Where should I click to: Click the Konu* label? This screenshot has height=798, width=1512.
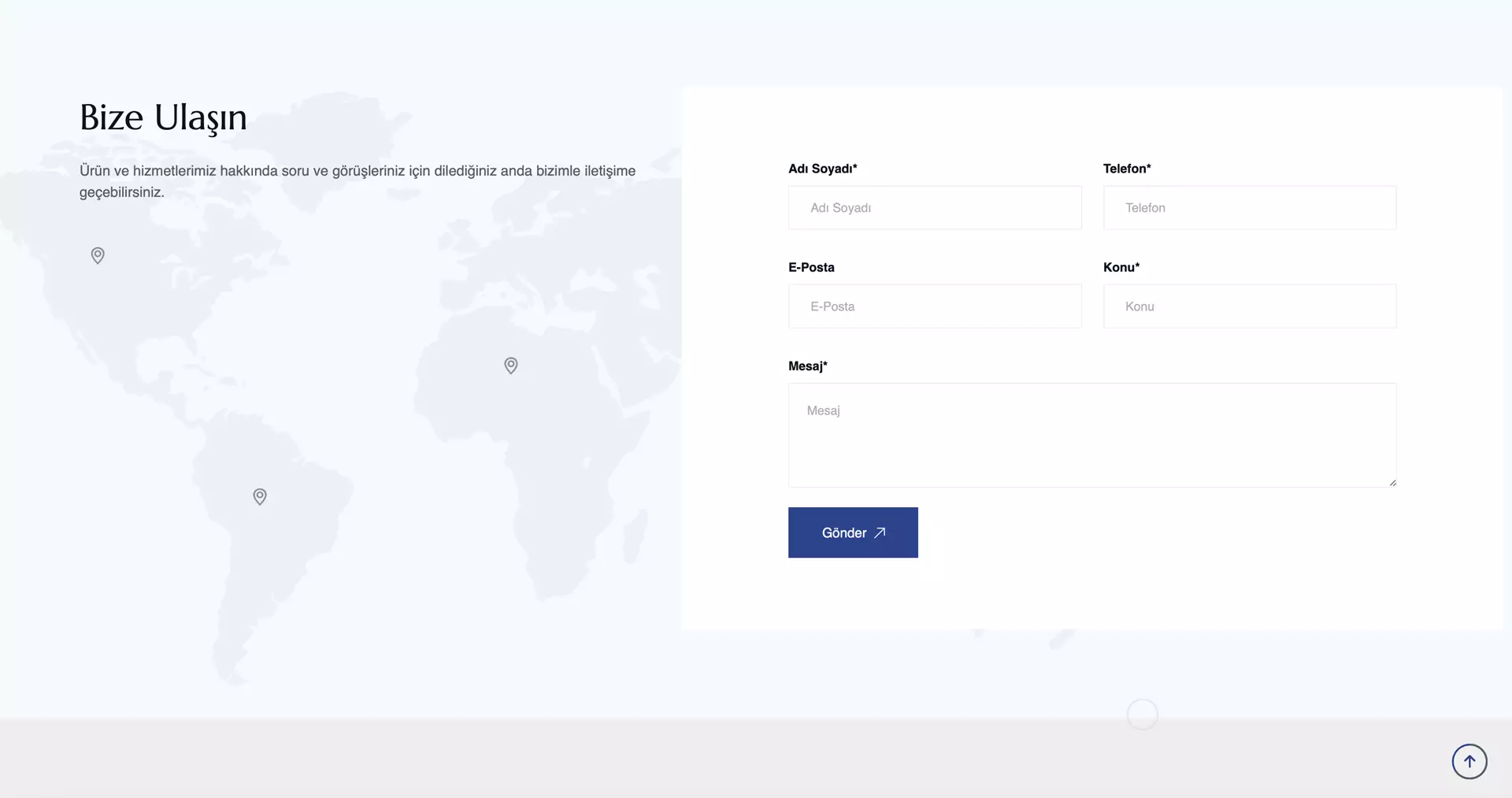[1121, 267]
